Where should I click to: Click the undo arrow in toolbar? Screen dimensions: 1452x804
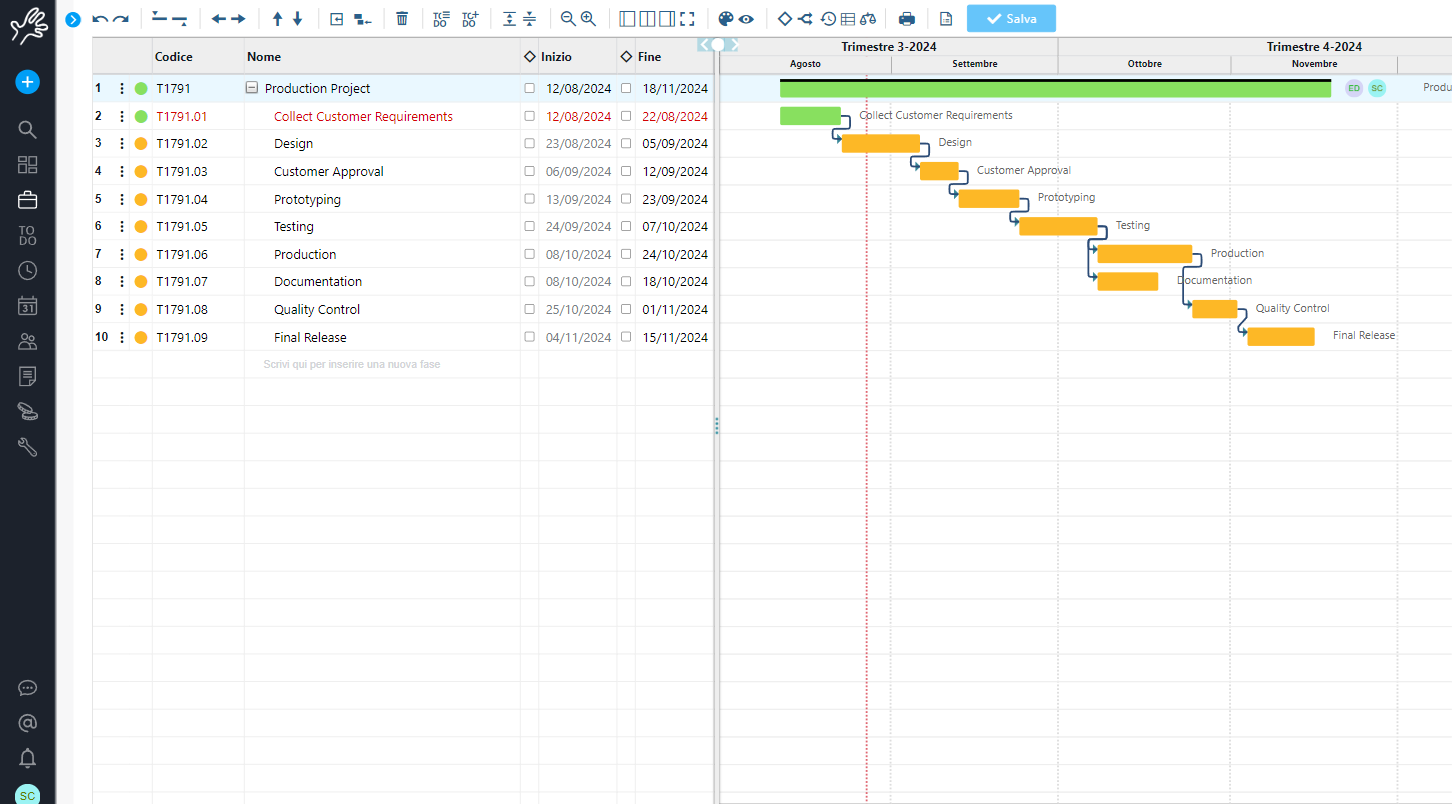point(100,19)
